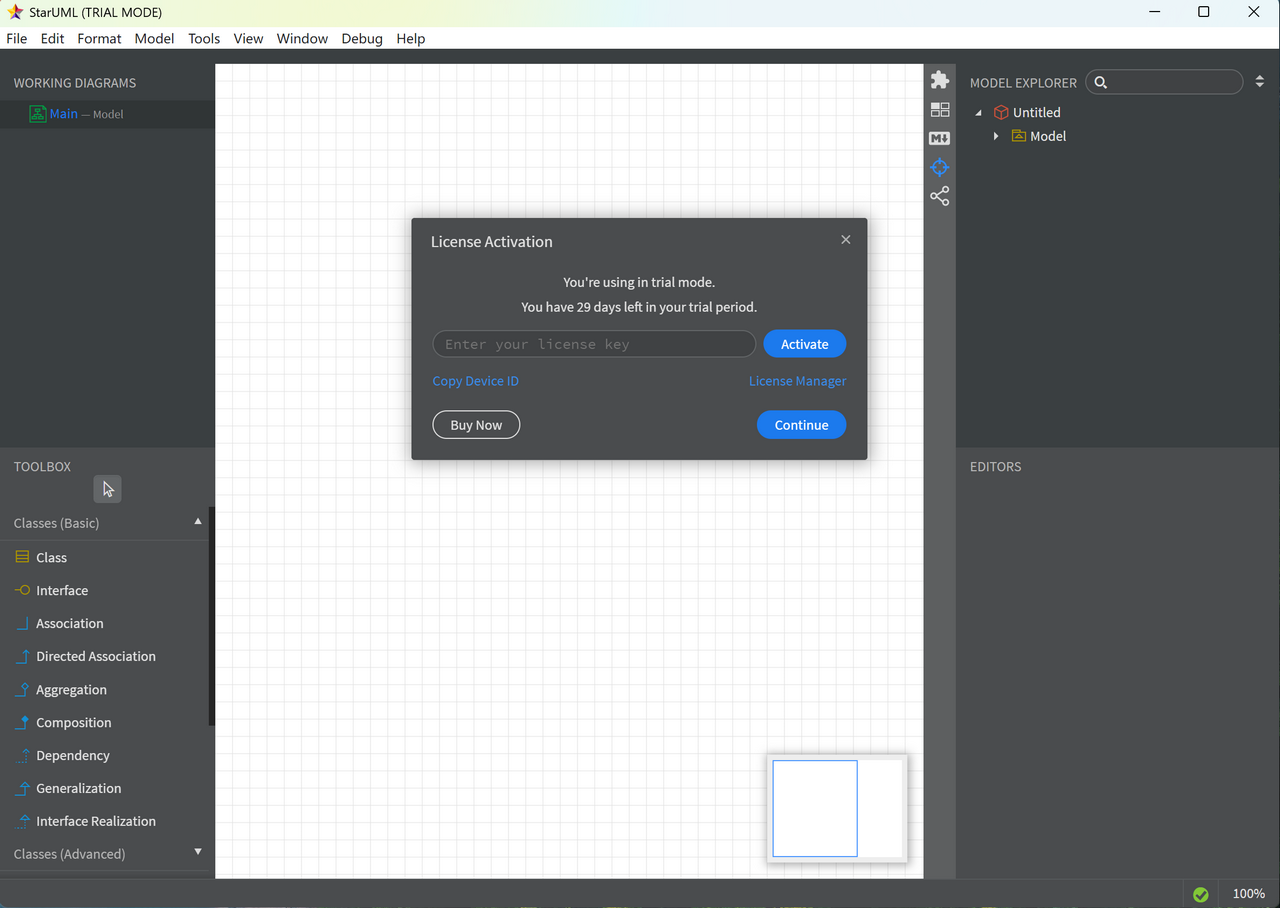Expand the Classes (Advanced) section

[197, 853]
